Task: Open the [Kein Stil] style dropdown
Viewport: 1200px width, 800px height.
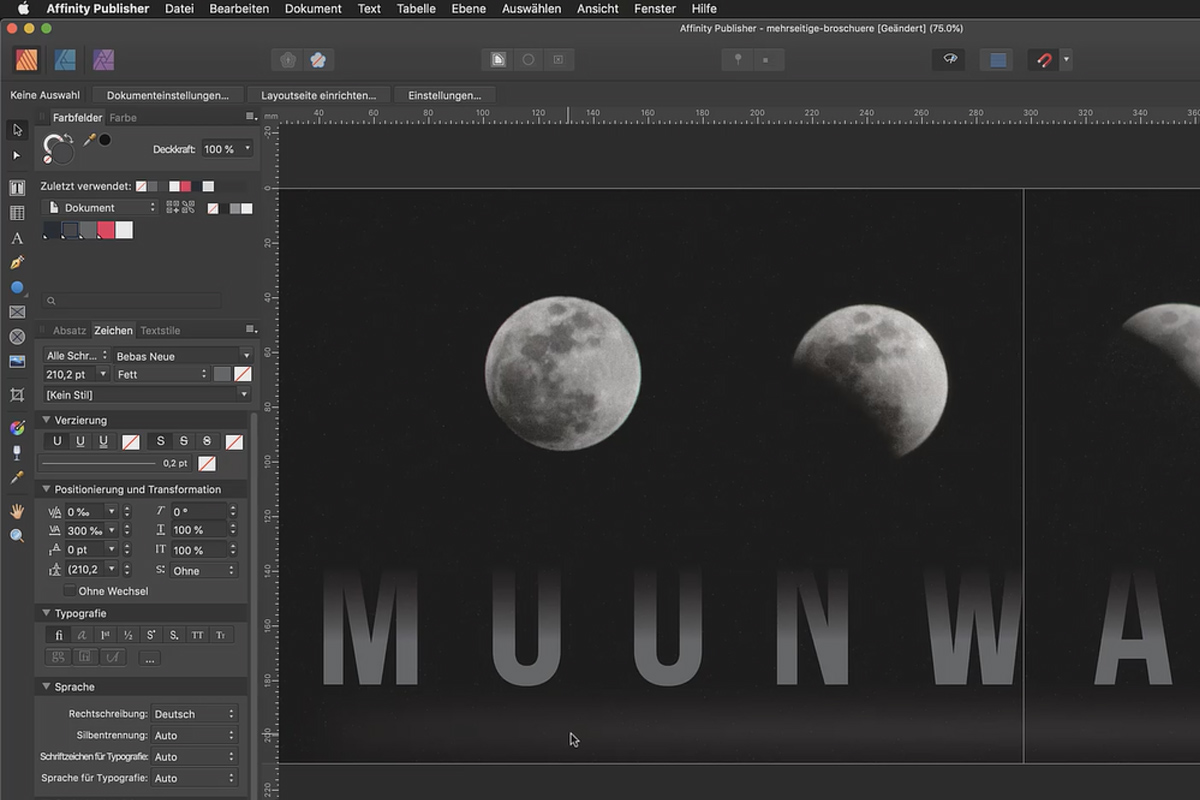Action: (146, 395)
